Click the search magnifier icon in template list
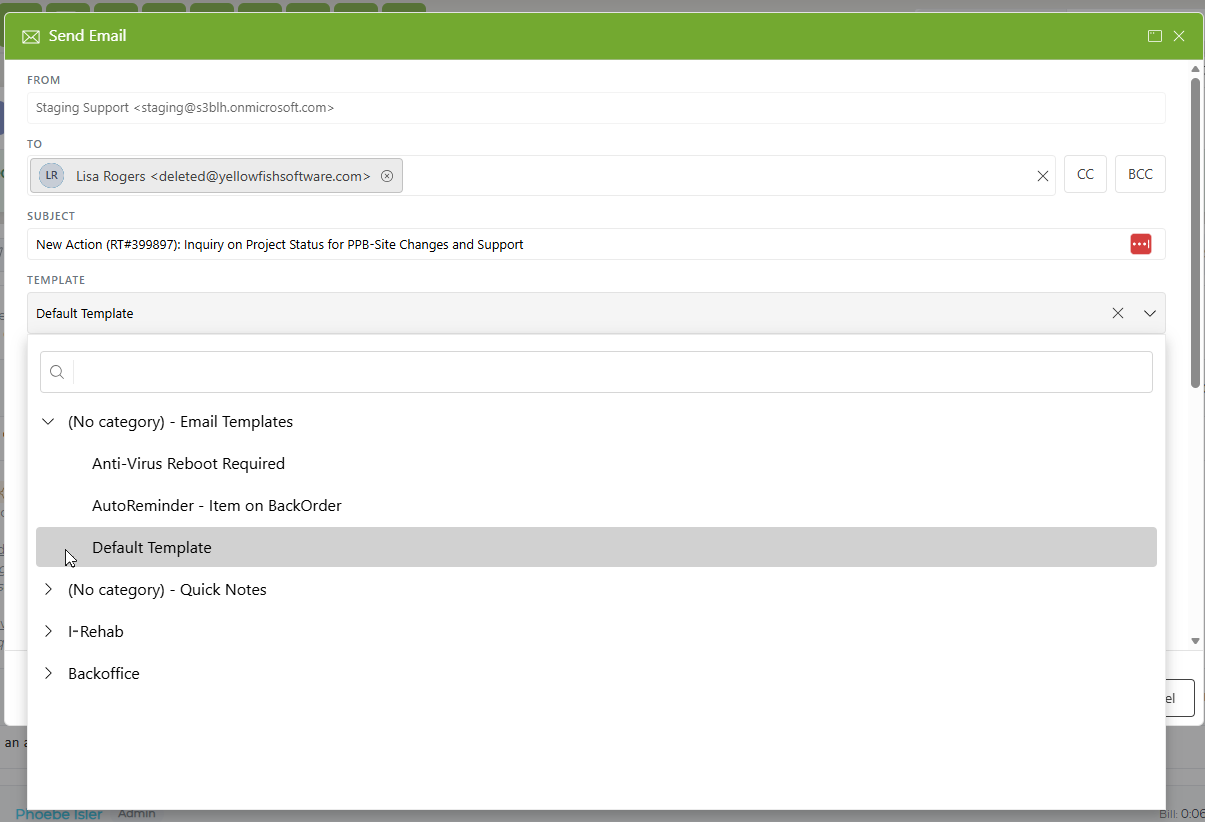1205x822 pixels. (x=57, y=372)
